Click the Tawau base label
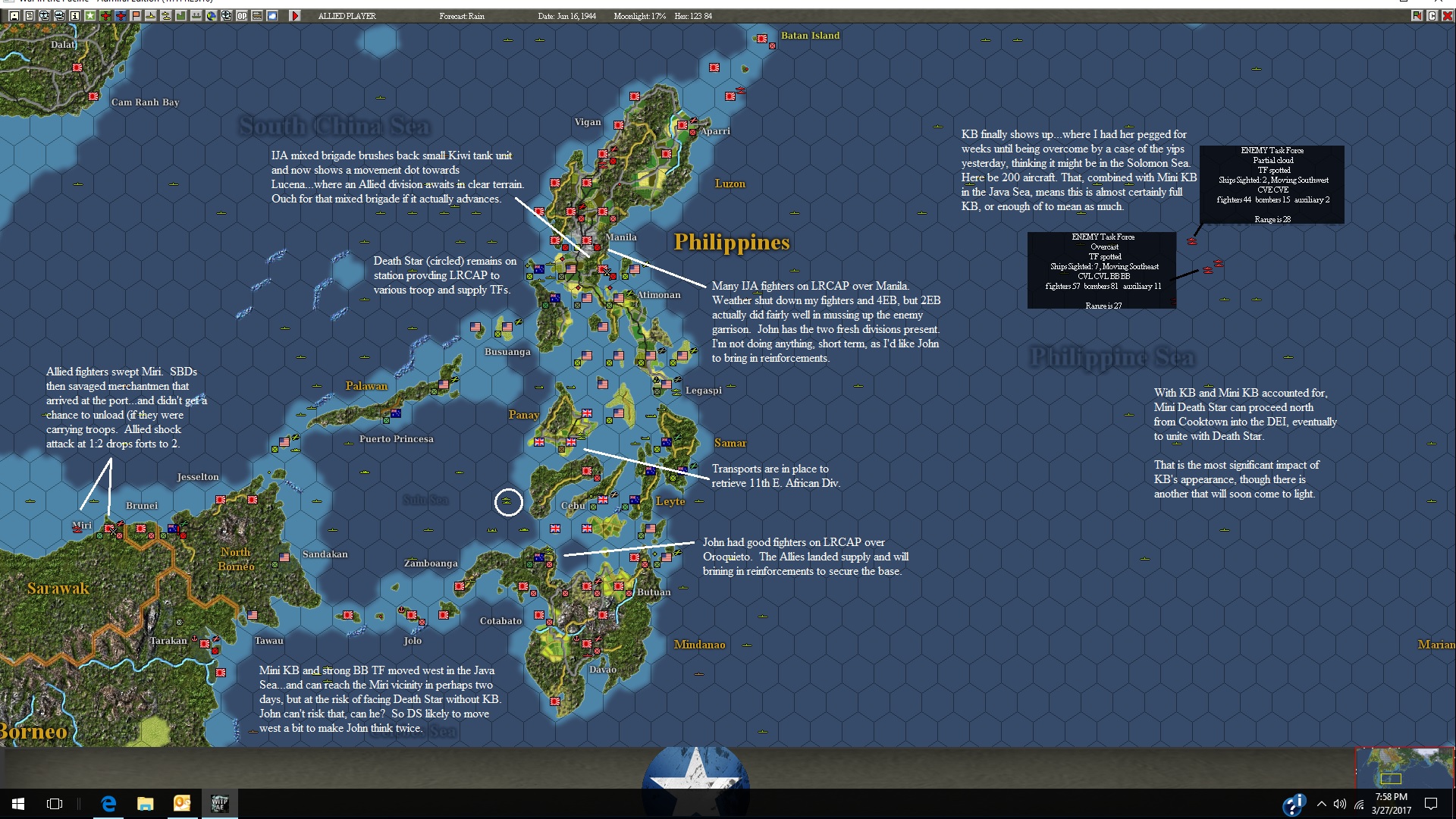 tap(269, 641)
